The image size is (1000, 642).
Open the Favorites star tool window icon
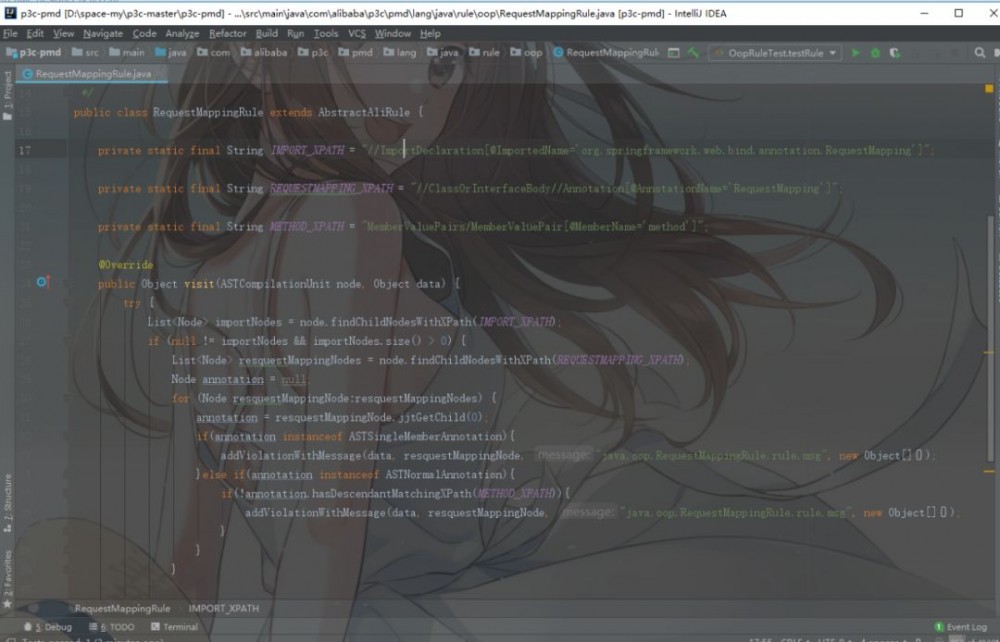[7, 603]
